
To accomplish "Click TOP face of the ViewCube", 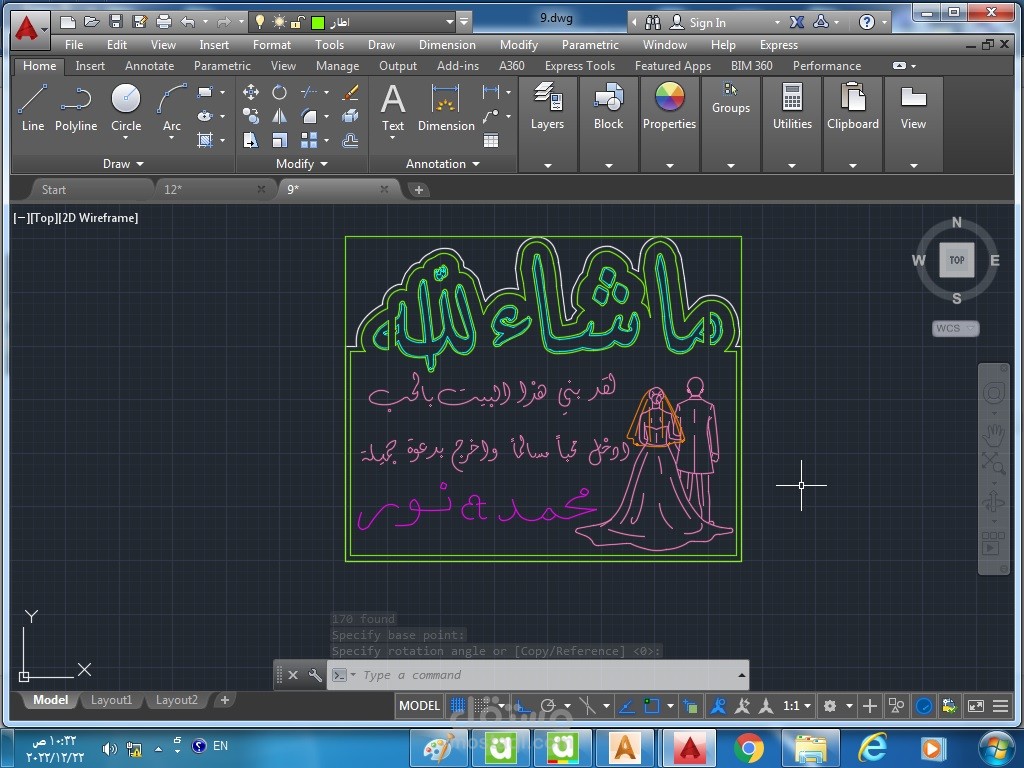I will 957,260.
